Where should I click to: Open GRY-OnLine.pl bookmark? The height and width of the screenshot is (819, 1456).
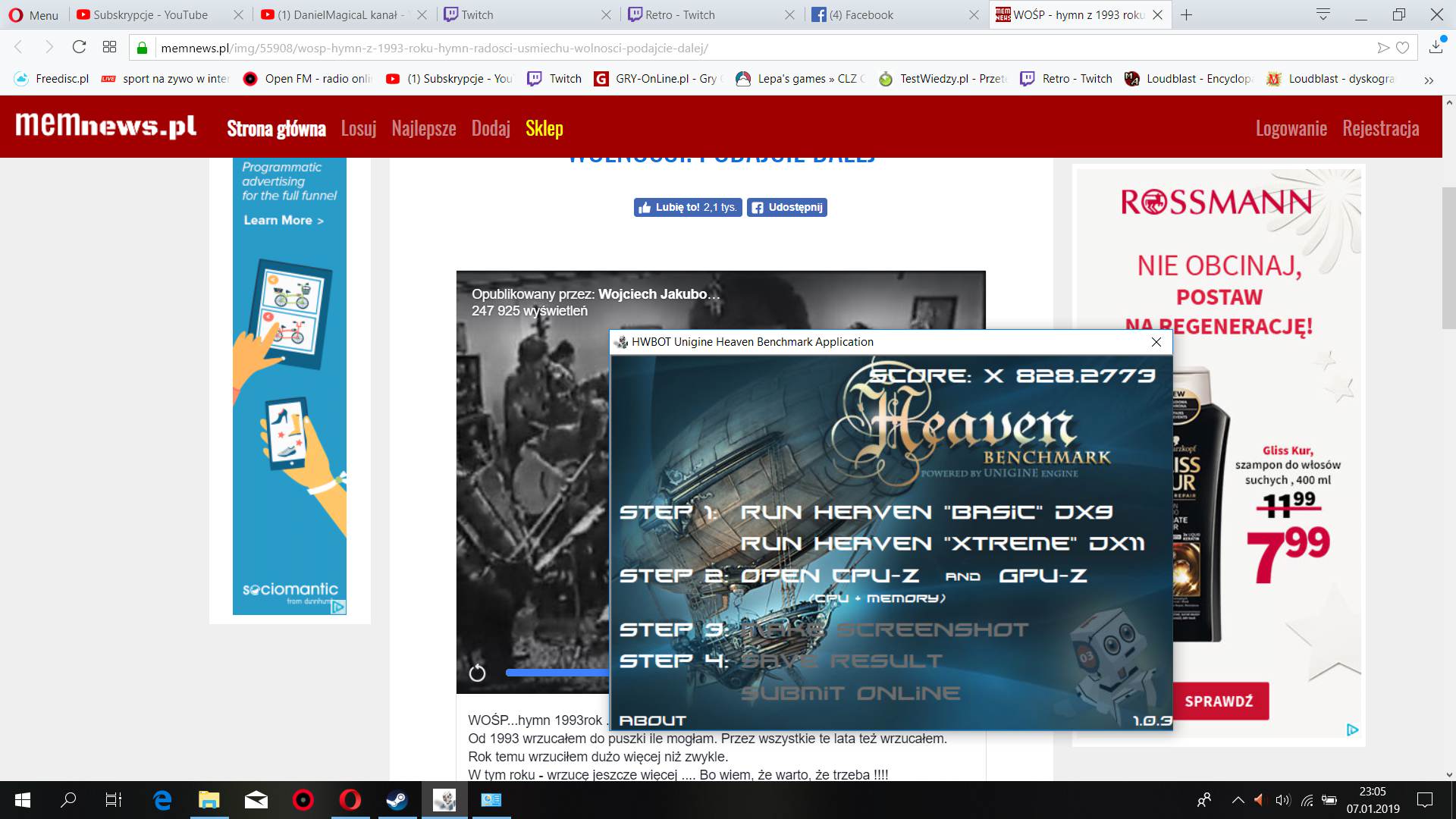click(657, 78)
